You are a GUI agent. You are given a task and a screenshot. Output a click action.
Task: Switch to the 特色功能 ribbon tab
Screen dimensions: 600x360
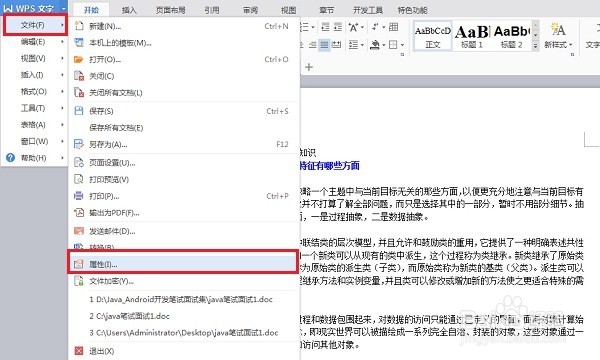pos(412,10)
